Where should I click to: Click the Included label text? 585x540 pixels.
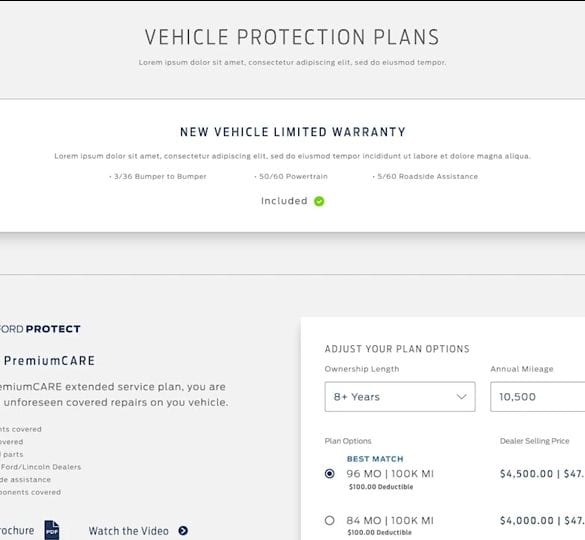284,201
